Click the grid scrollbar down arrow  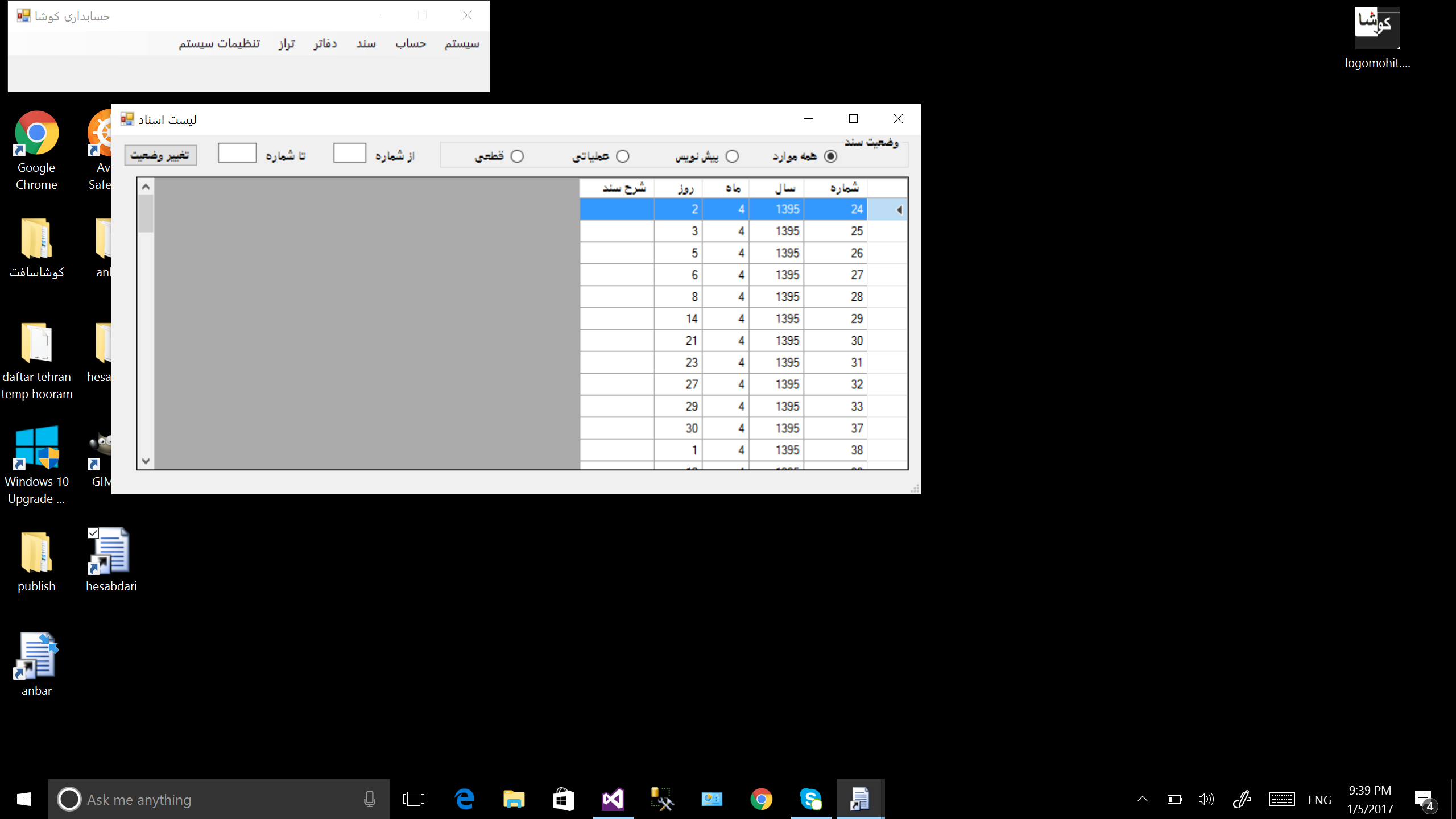pyautogui.click(x=146, y=461)
